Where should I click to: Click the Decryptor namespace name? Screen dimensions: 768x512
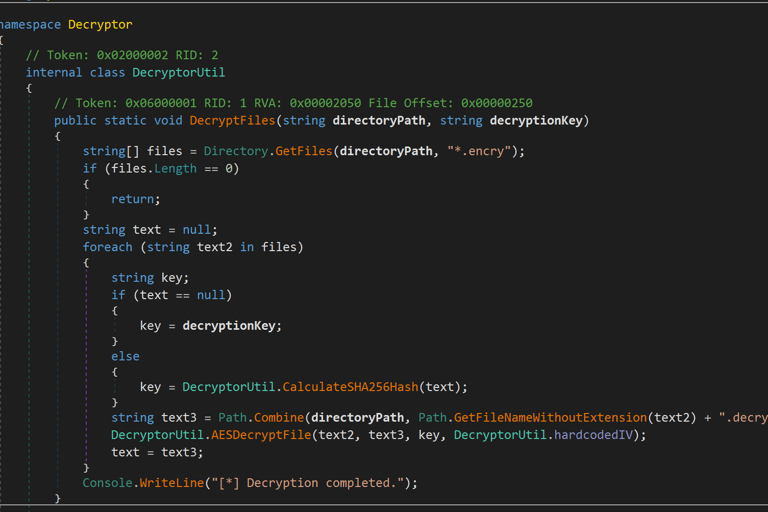coord(100,24)
